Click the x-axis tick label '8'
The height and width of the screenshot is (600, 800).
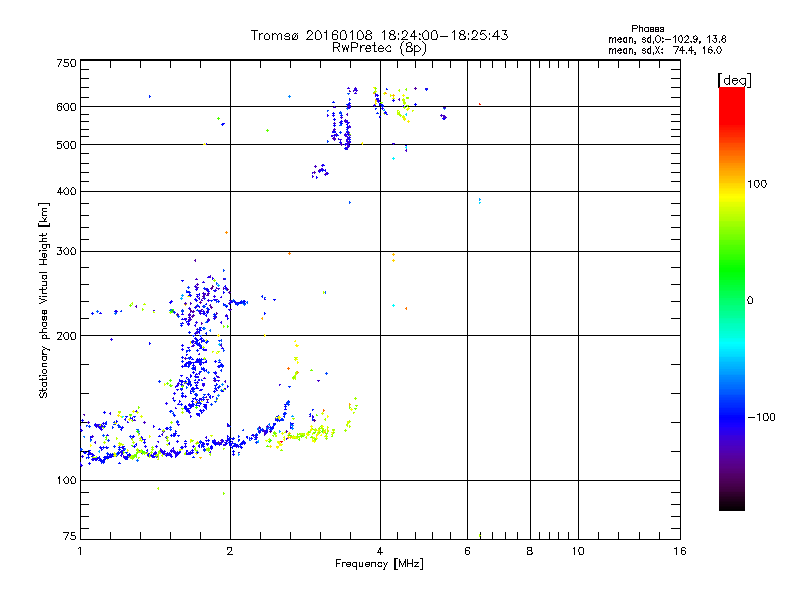(530, 551)
